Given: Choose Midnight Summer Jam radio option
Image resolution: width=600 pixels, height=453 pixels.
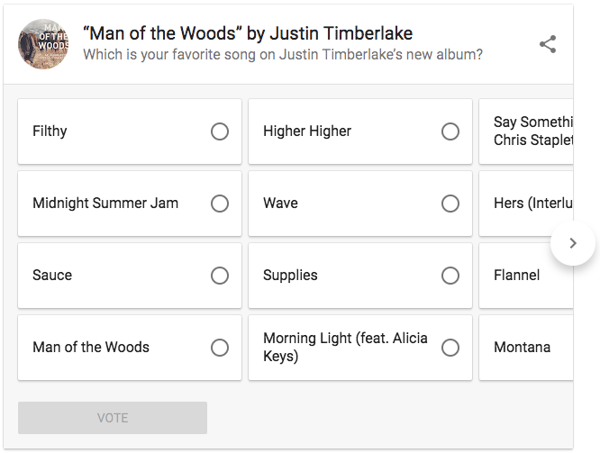Looking at the screenshot, I should (220, 203).
